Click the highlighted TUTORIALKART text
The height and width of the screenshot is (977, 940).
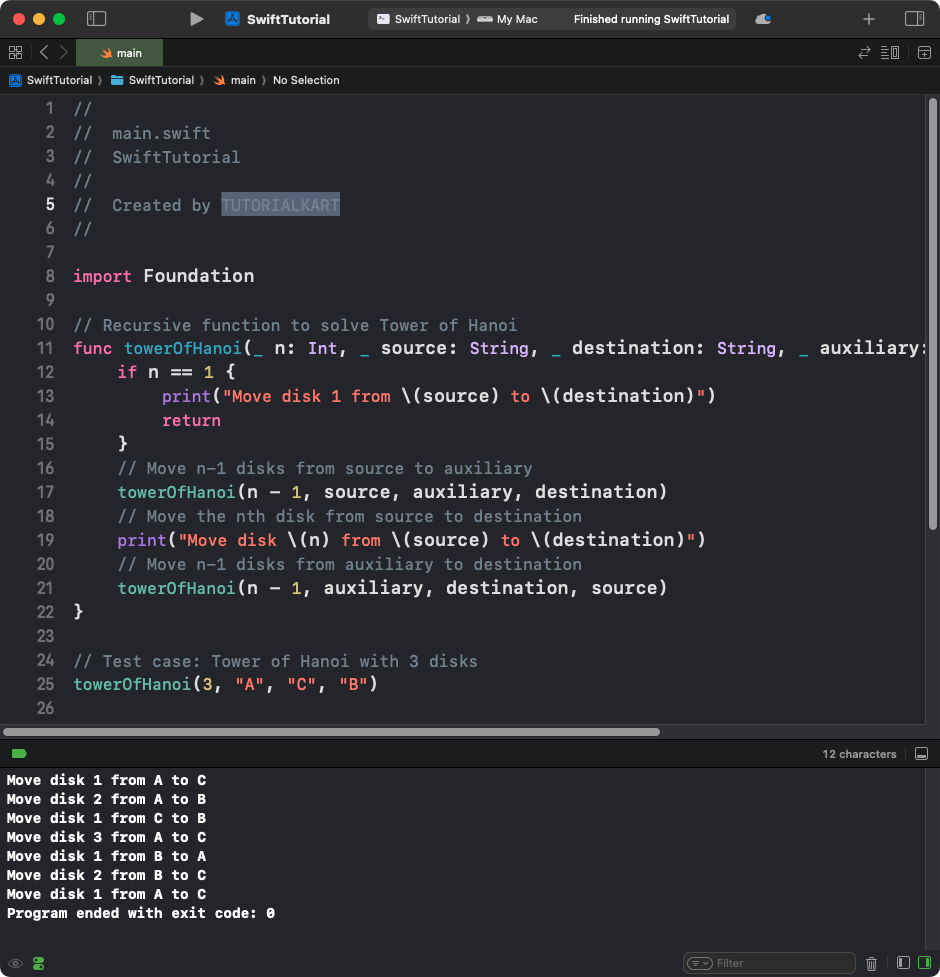(x=280, y=204)
